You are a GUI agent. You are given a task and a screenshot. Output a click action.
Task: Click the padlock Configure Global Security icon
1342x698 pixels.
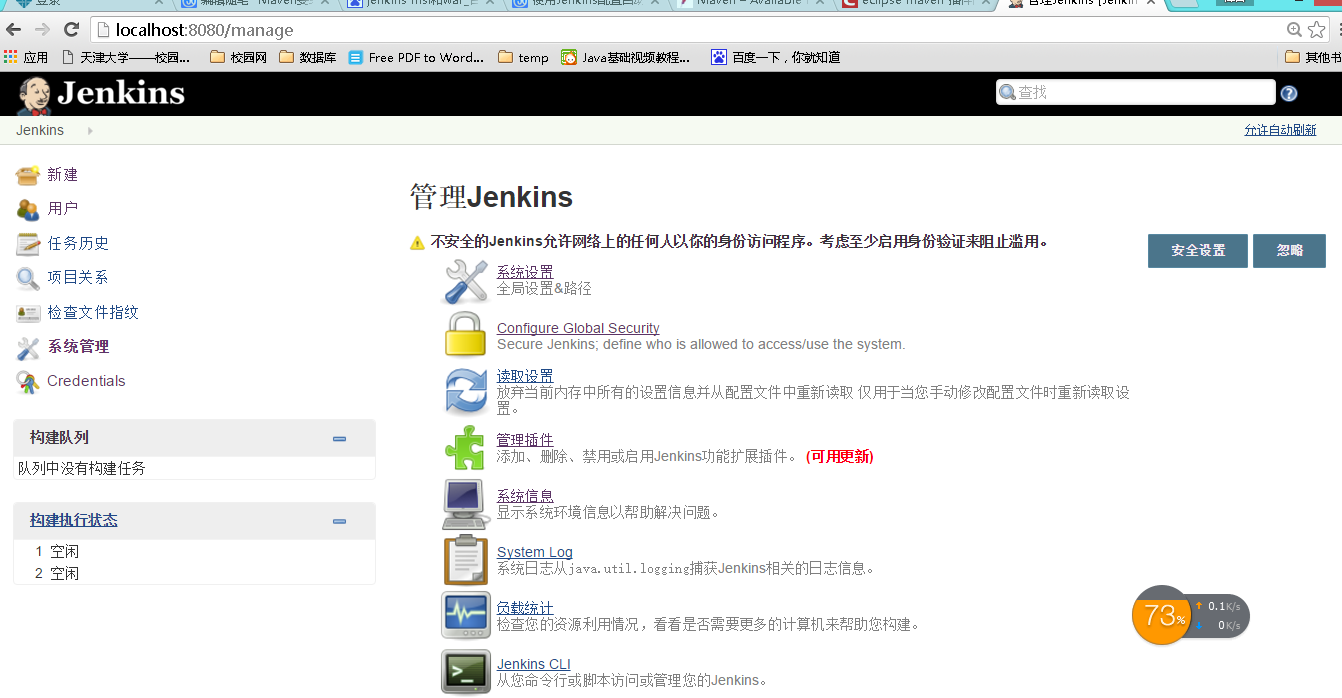point(466,334)
